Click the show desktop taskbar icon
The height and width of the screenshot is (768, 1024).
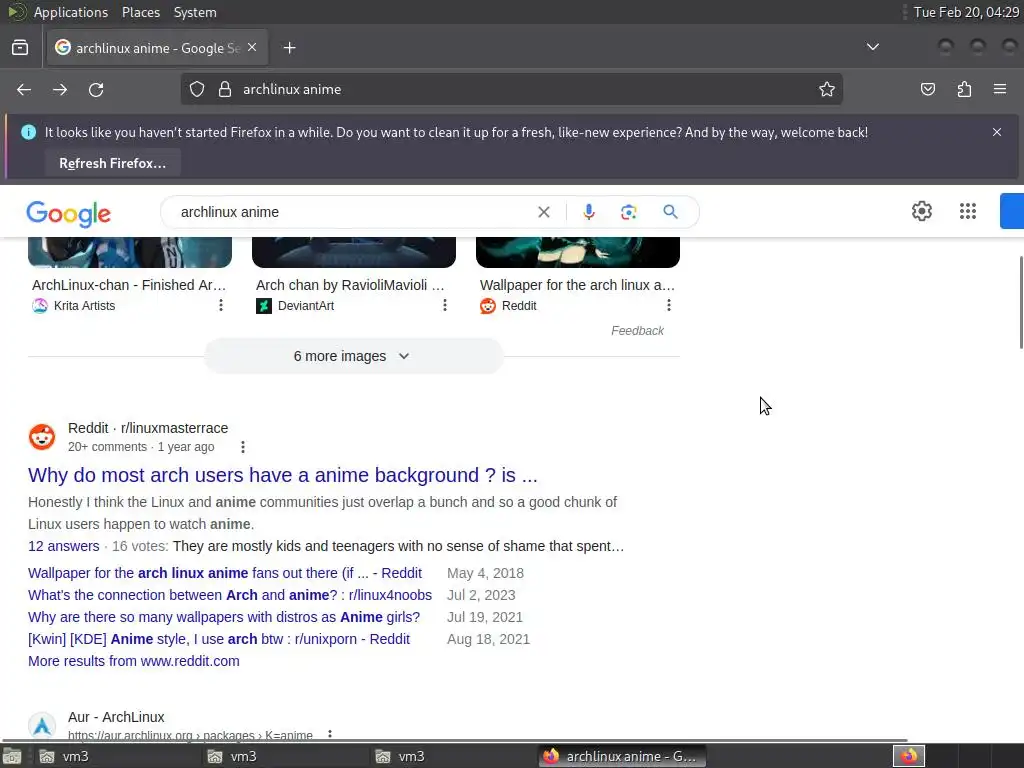pos(12,756)
